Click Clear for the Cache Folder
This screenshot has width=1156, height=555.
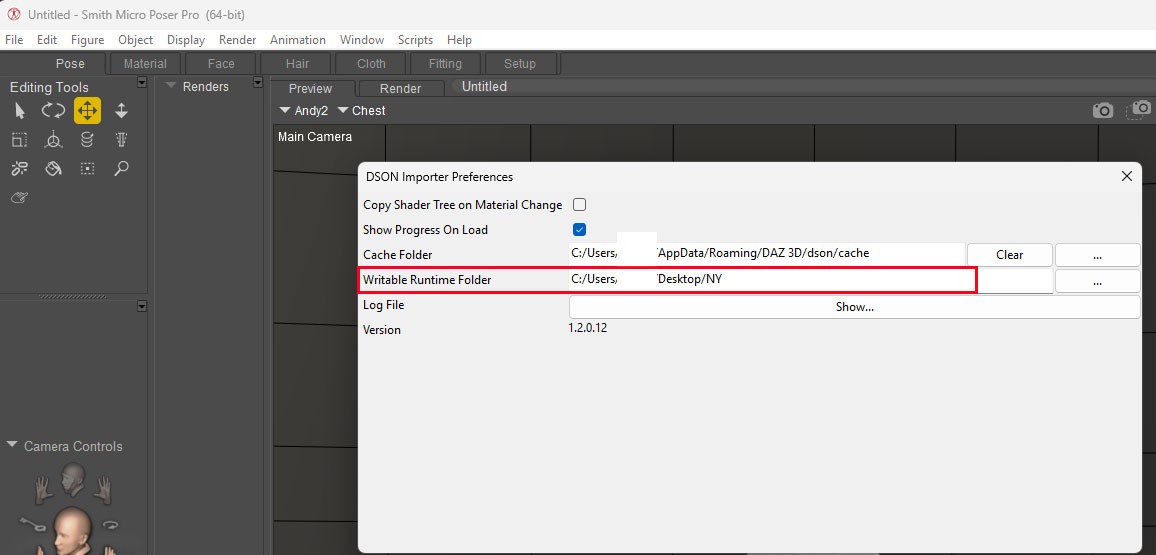[1009, 255]
